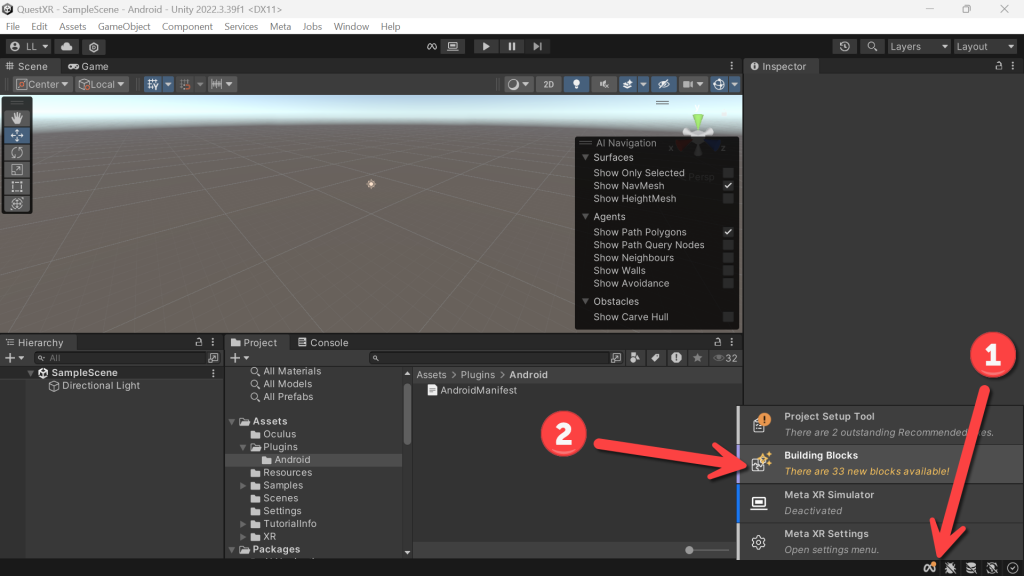
Task: Enable Show Path Query Nodes checkbox
Action: click(728, 245)
